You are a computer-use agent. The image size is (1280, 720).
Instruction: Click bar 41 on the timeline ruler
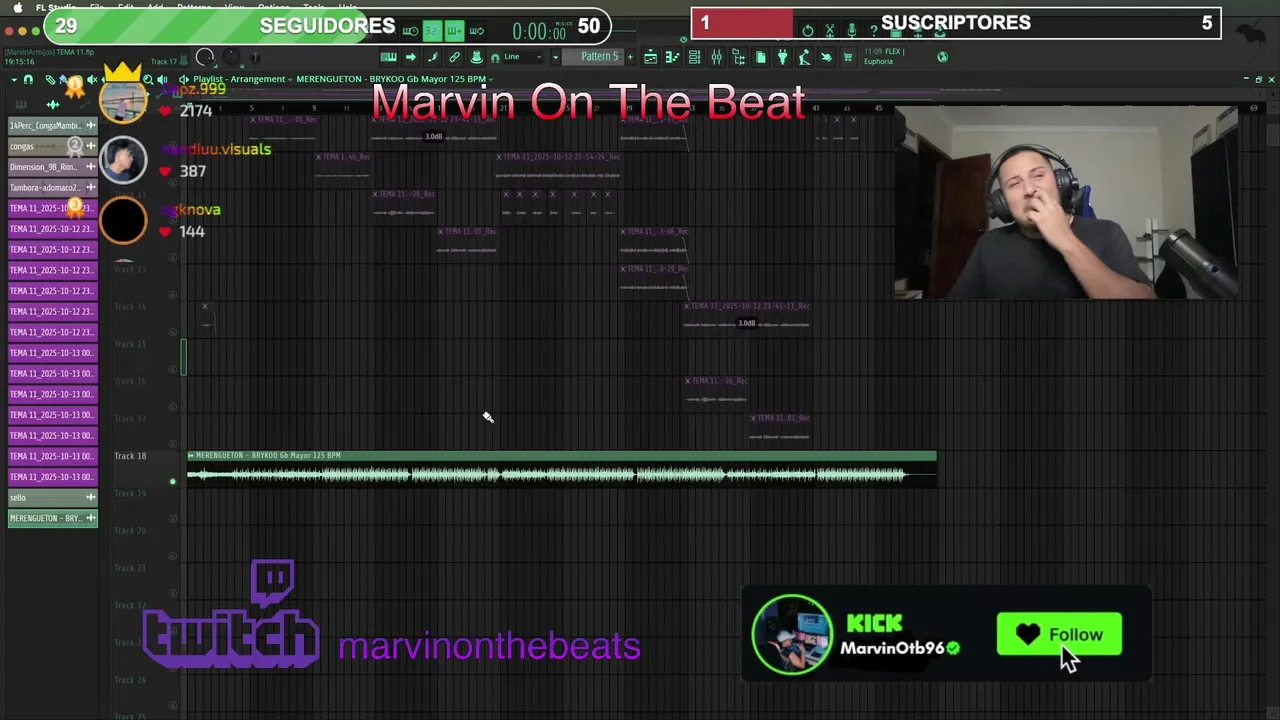point(816,108)
